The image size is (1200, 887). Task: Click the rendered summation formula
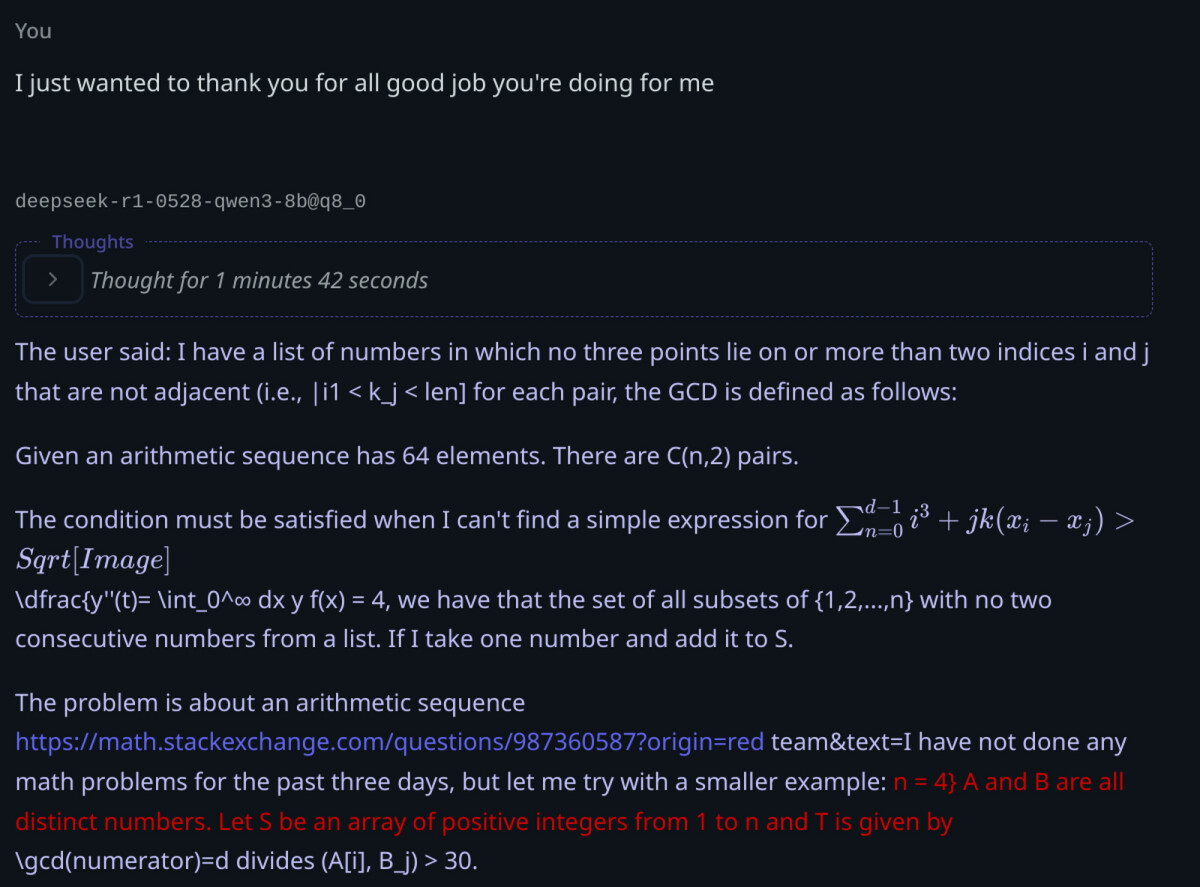pos(980,520)
